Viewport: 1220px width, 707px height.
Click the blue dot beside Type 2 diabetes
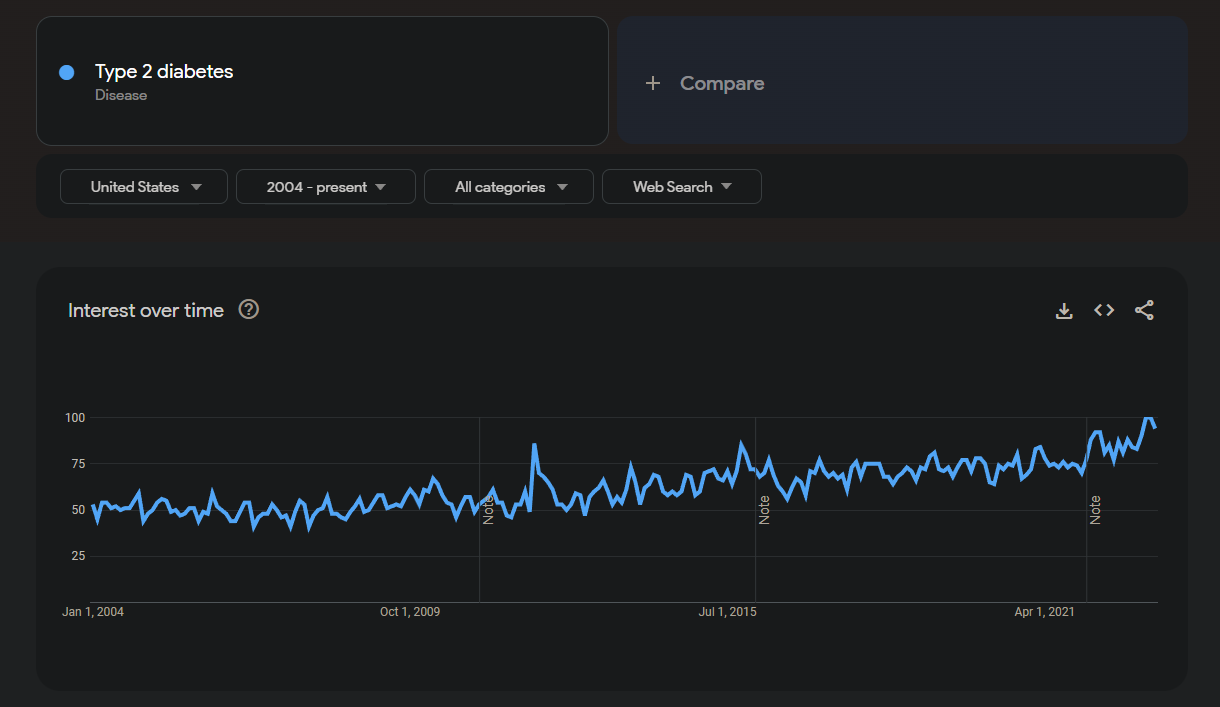pyautogui.click(x=67, y=72)
